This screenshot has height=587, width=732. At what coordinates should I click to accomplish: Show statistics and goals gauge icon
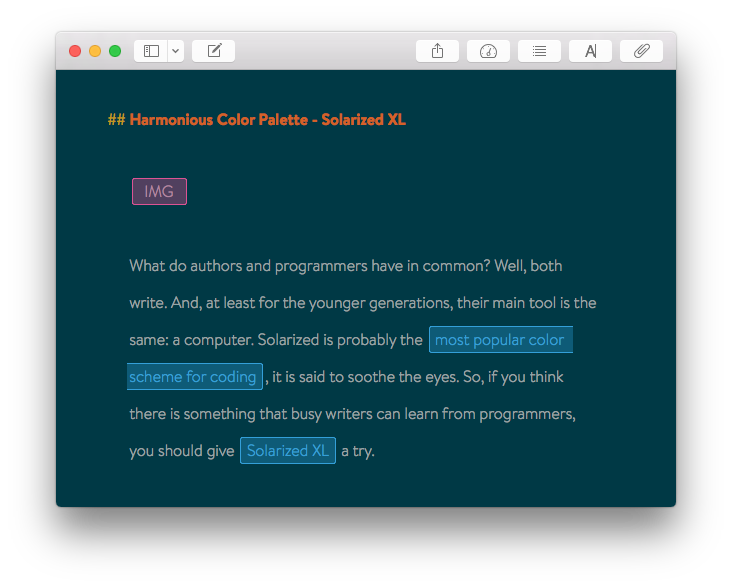click(488, 51)
